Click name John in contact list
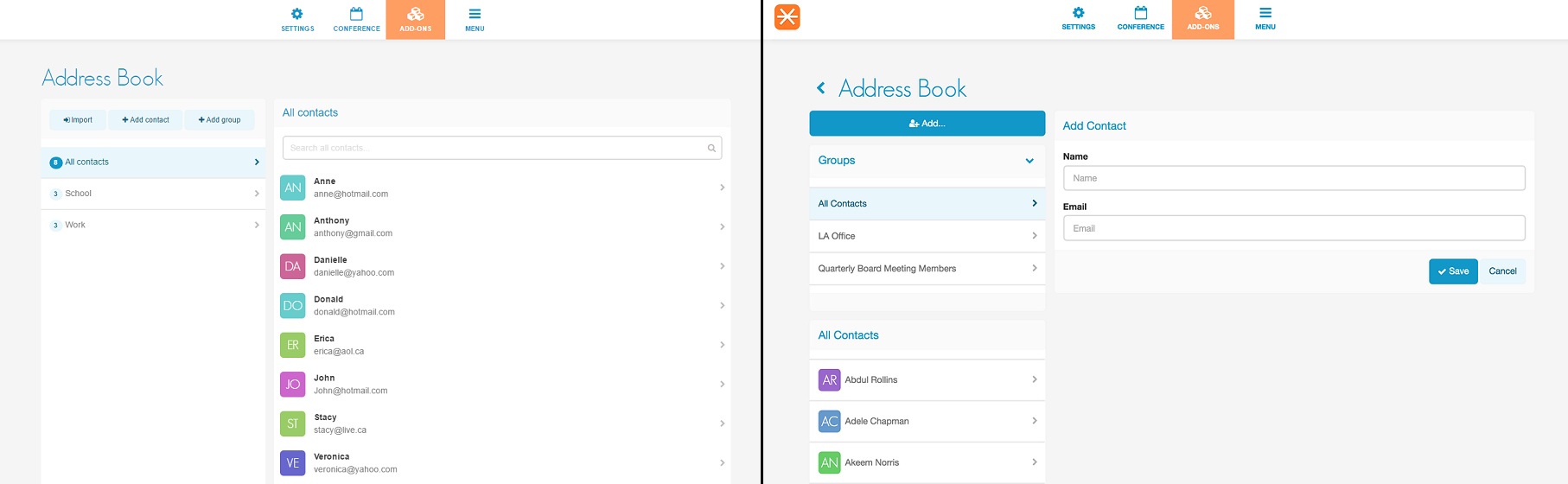The height and width of the screenshot is (484, 1568). pos(324,378)
